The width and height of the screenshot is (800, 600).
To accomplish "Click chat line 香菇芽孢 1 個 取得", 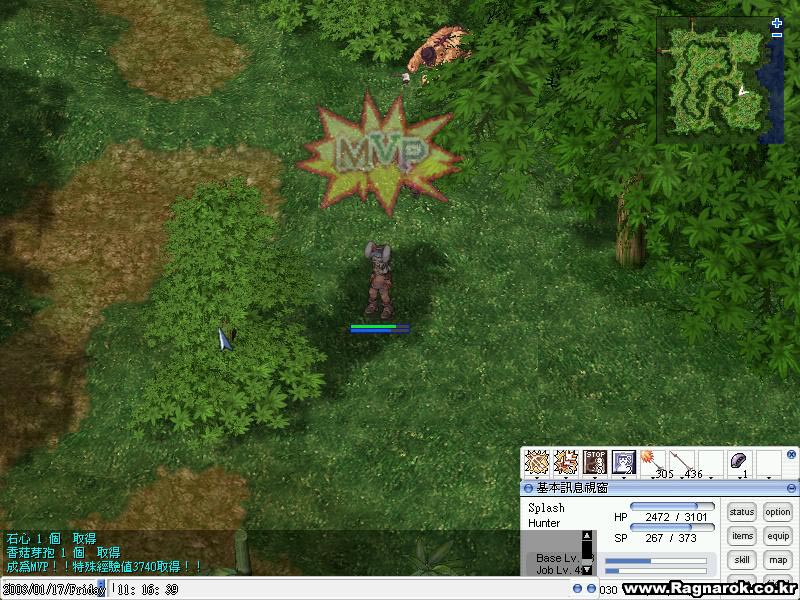I will (63, 552).
